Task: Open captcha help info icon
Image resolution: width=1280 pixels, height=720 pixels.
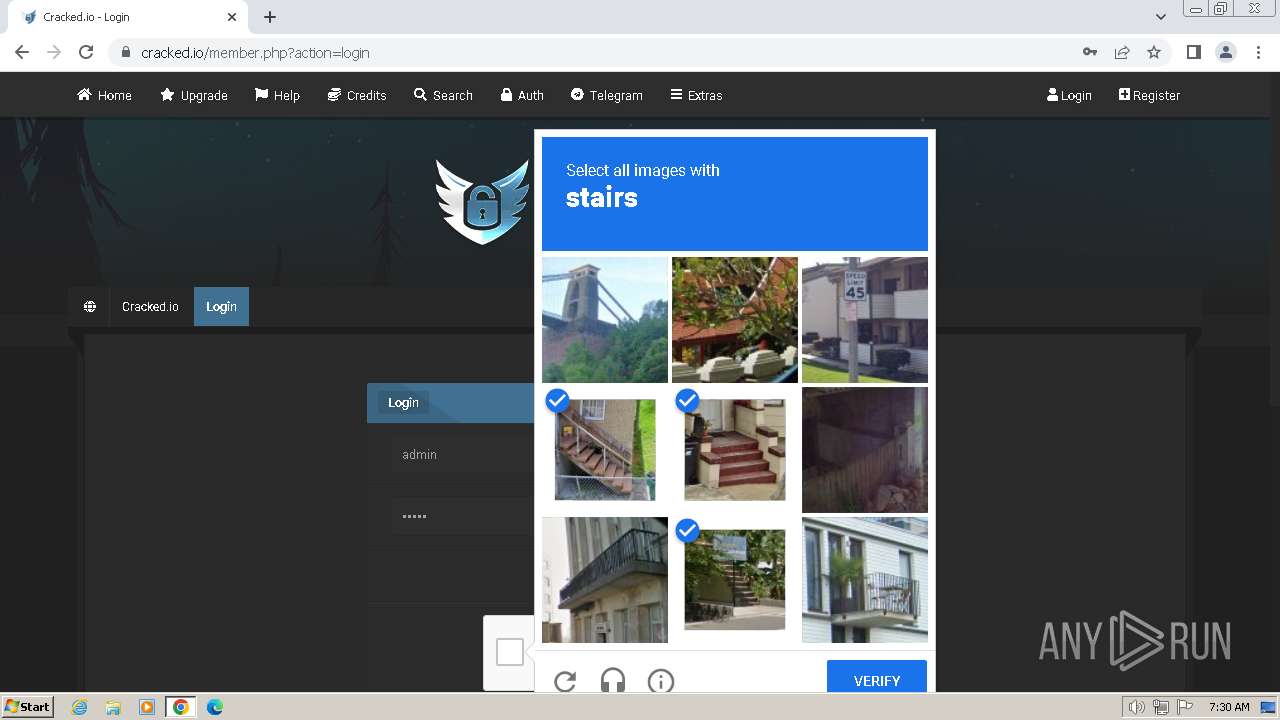Action: 661,681
